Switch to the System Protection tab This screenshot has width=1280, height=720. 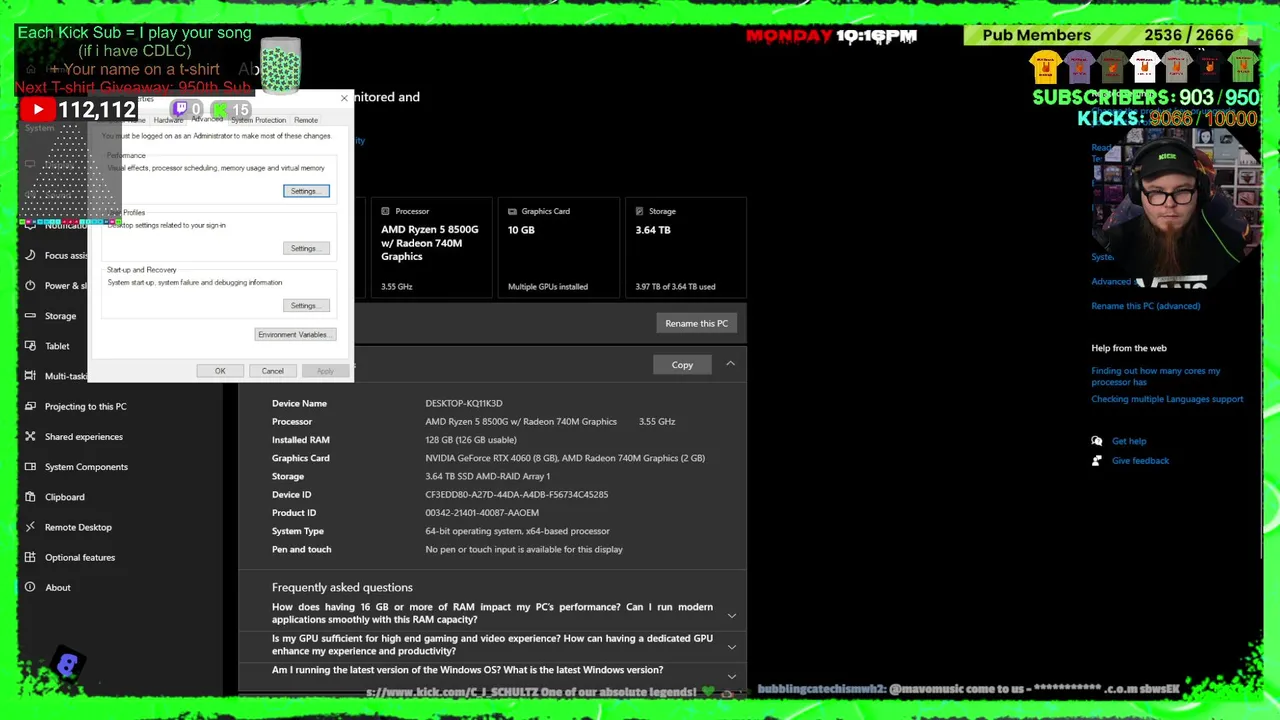pos(259,120)
